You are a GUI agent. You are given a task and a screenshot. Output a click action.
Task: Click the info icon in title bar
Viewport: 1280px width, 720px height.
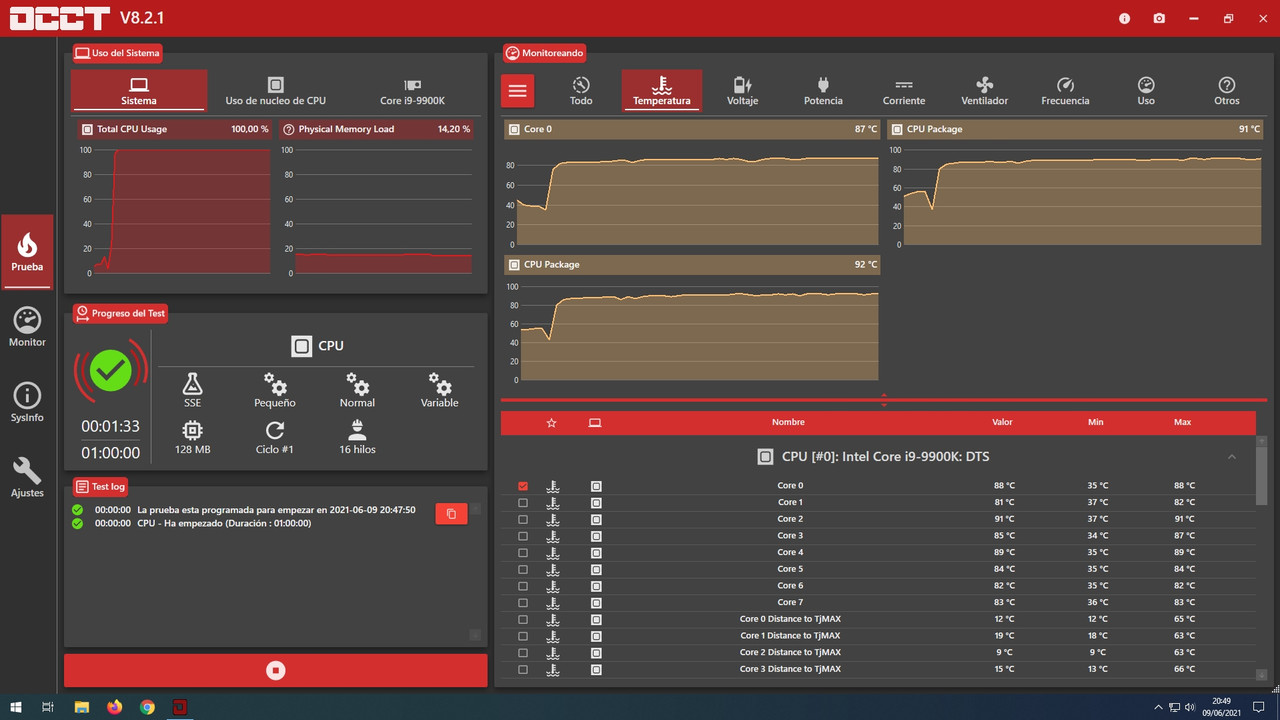1124,18
